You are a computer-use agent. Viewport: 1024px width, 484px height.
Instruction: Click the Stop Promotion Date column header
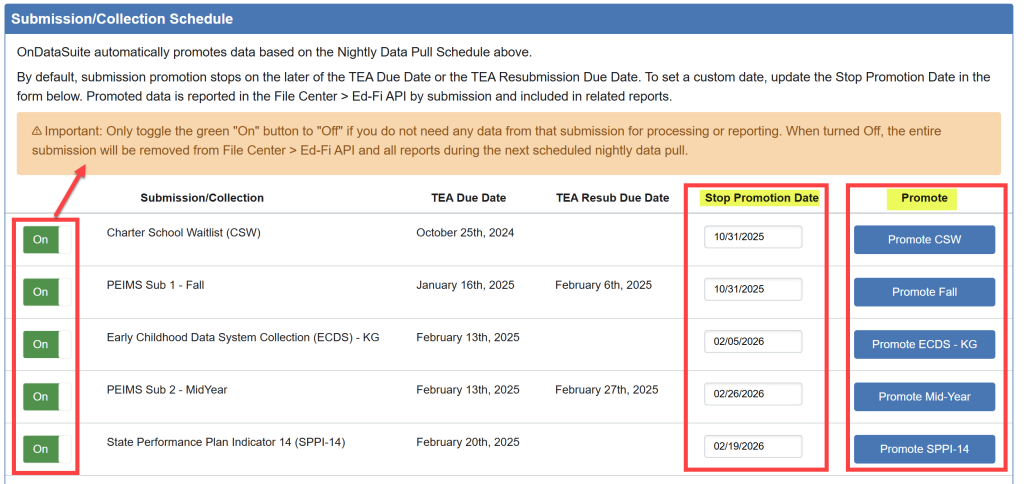click(x=761, y=198)
